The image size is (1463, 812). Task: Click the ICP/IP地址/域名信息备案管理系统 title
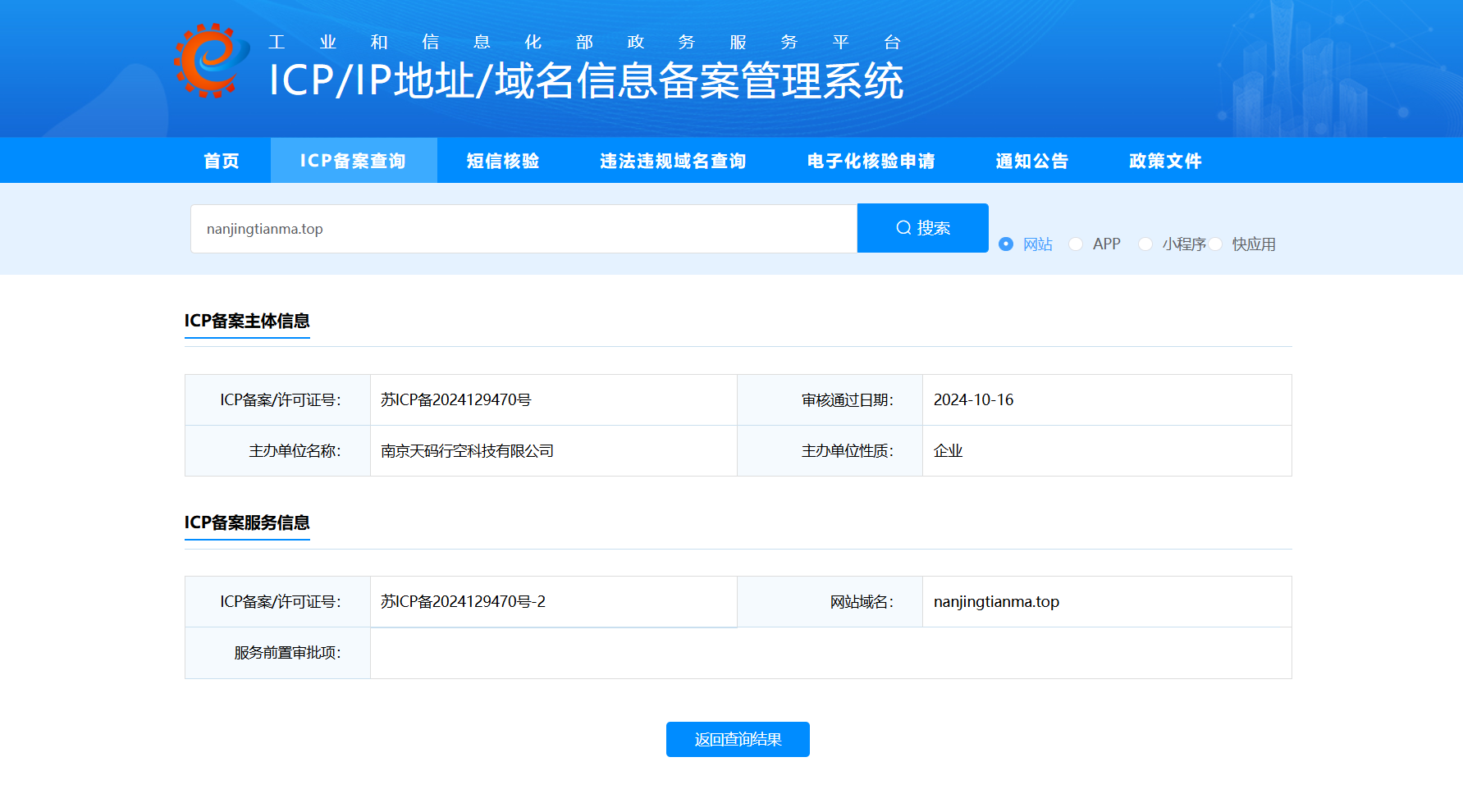tap(587, 81)
